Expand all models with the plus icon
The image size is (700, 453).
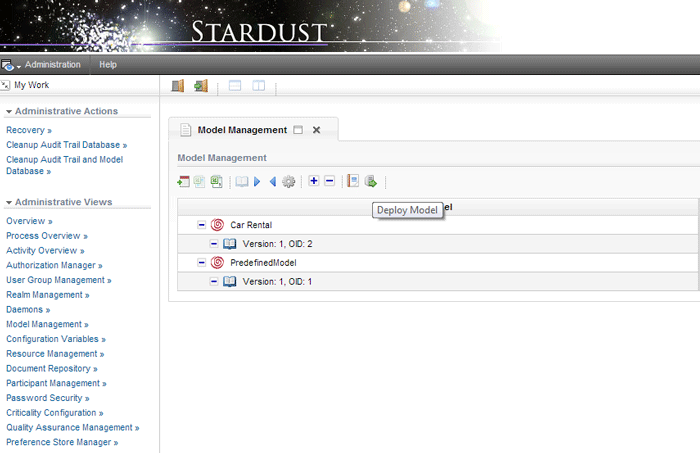314,181
